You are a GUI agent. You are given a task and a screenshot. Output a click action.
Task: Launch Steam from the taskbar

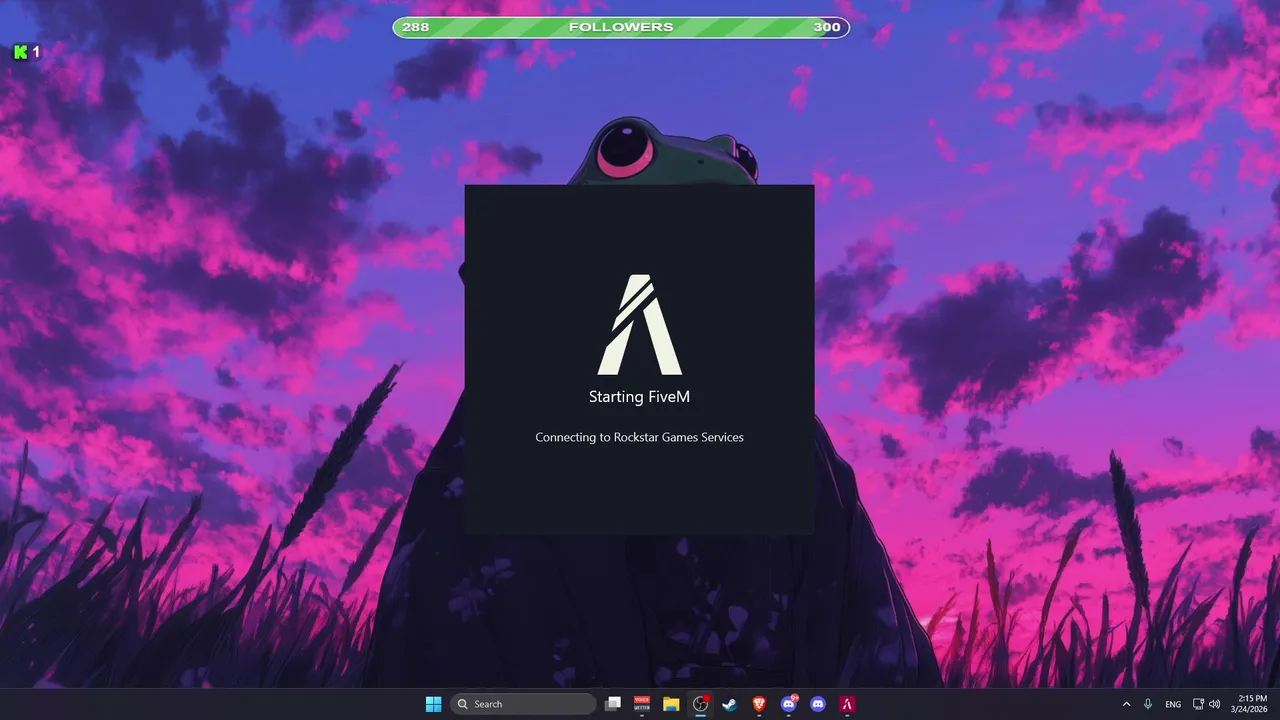[730, 704]
